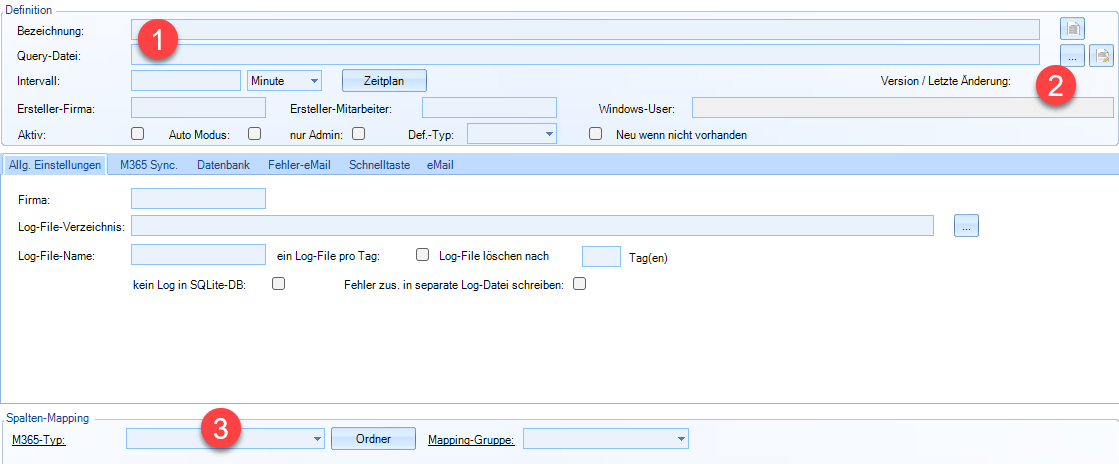Image resolution: width=1119 pixels, height=464 pixels.
Task: Click the document icon beside Bezeichnung field
Action: click(1072, 29)
